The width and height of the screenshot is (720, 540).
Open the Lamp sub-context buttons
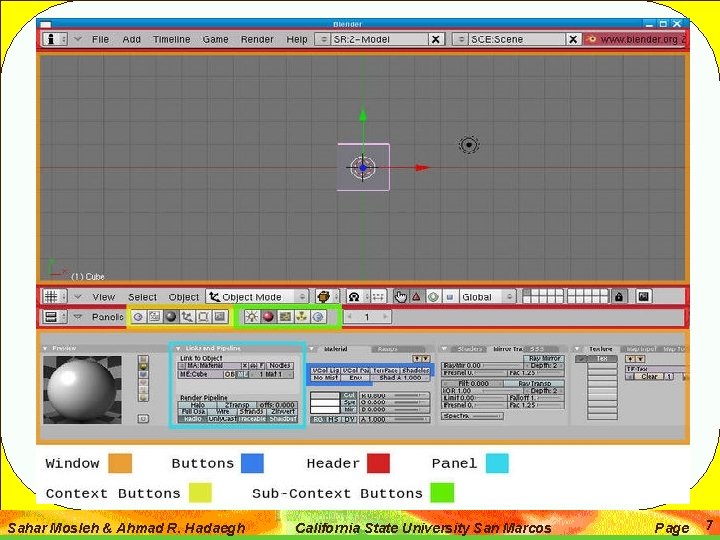point(252,317)
